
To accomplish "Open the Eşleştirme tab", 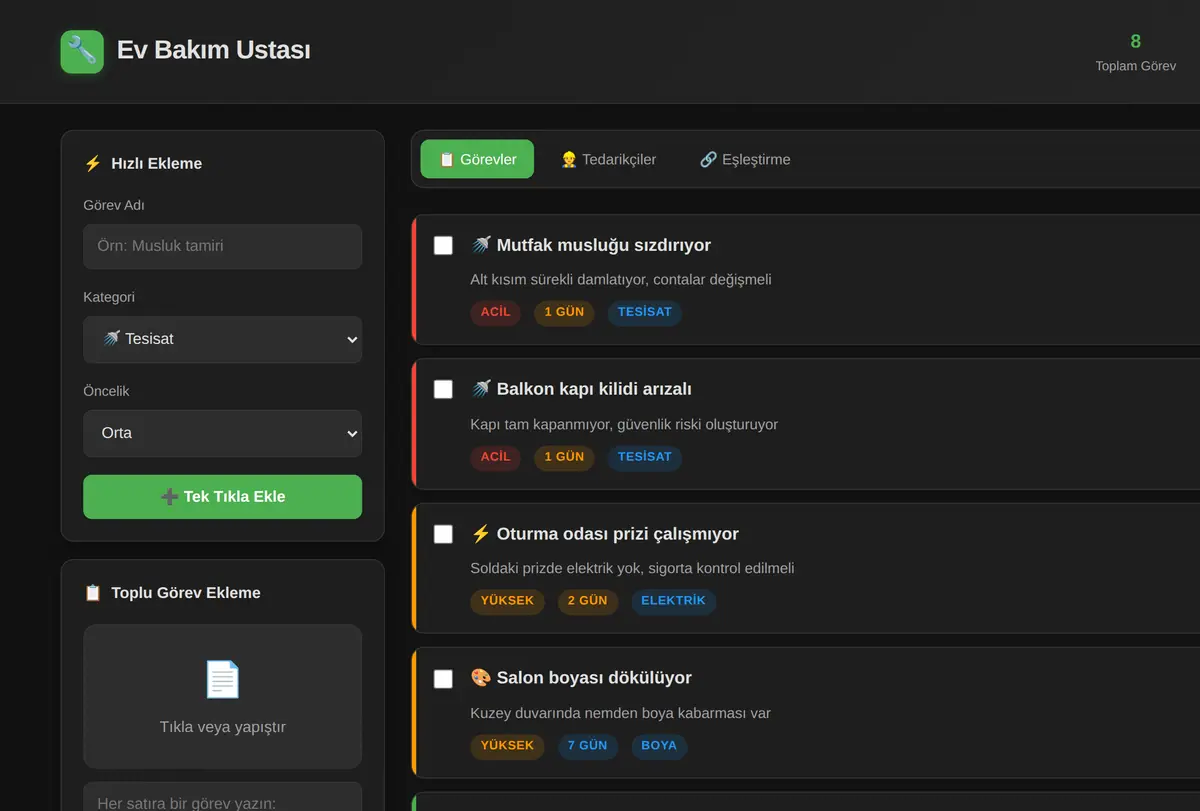I will click(745, 159).
